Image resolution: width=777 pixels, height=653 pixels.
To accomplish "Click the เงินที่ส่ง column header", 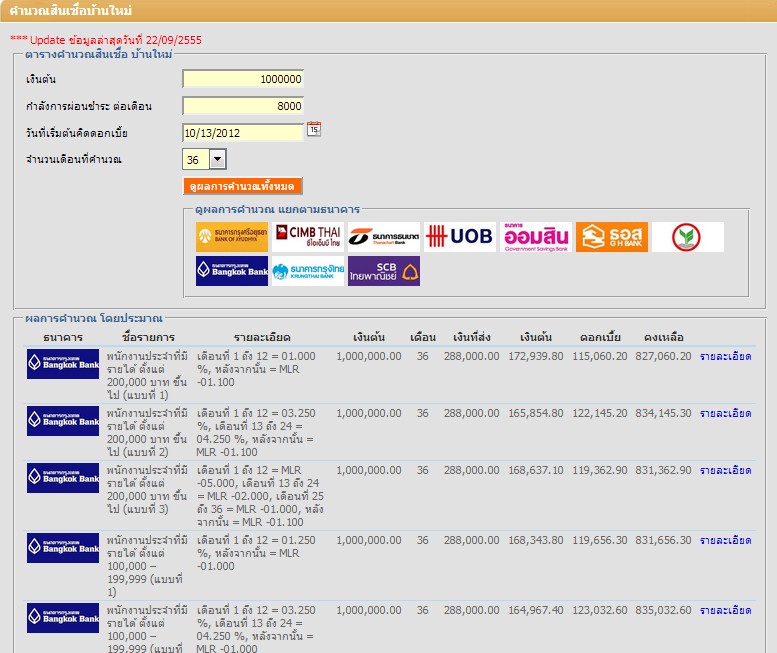I will coord(472,337).
